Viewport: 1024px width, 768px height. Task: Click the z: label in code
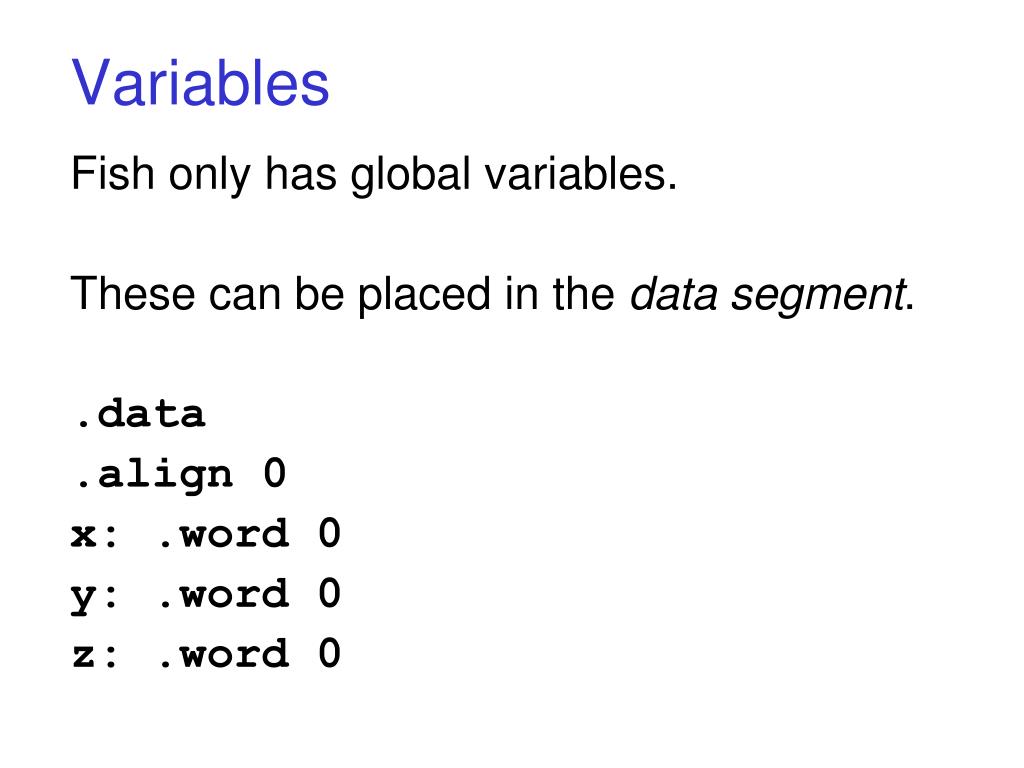[x=94, y=654]
